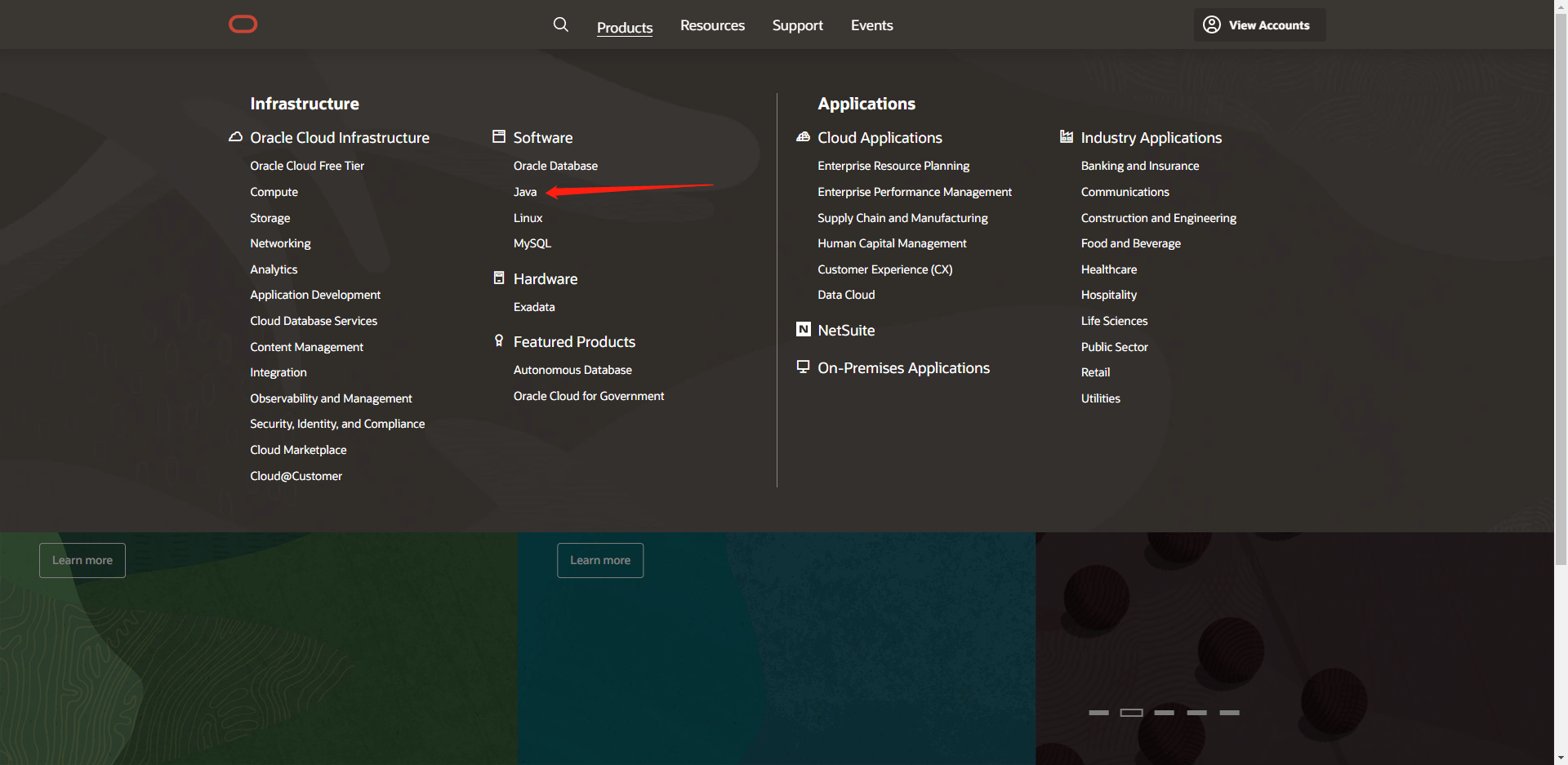Open Food and Beverage link
The height and width of the screenshot is (765, 1568).
(x=1131, y=243)
